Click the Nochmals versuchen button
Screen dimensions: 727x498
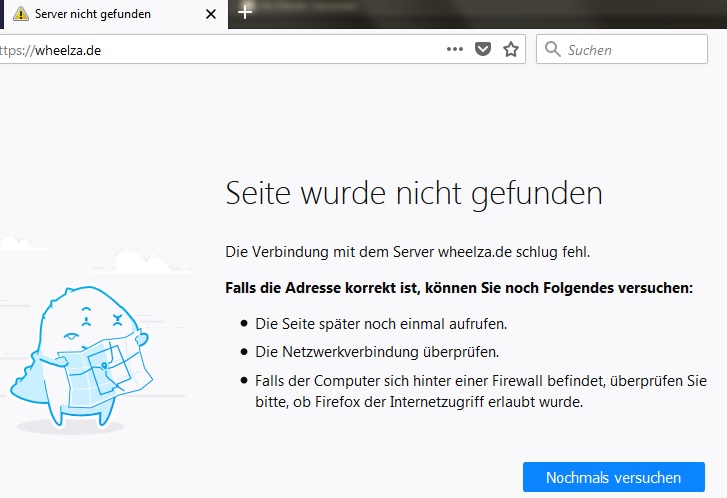[613, 477]
